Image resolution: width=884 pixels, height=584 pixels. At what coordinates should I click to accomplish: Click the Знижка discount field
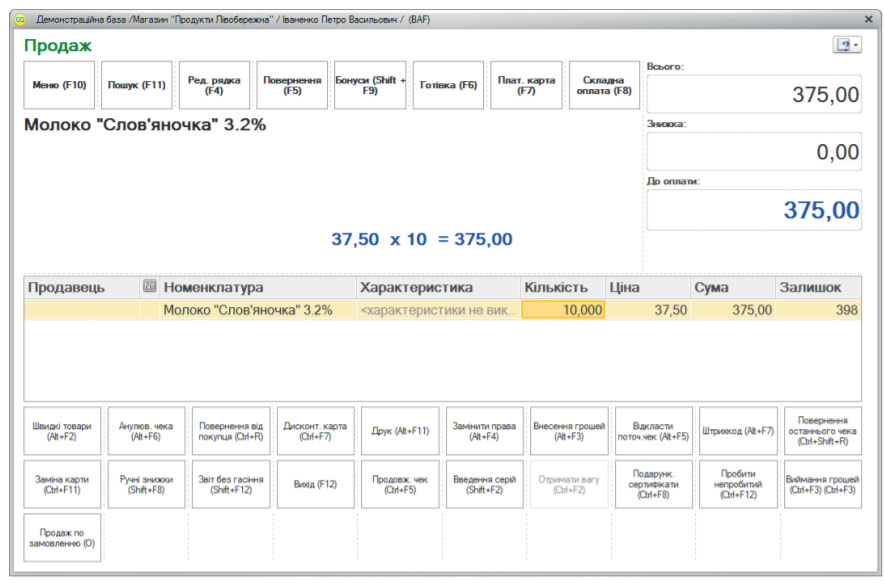(754, 152)
